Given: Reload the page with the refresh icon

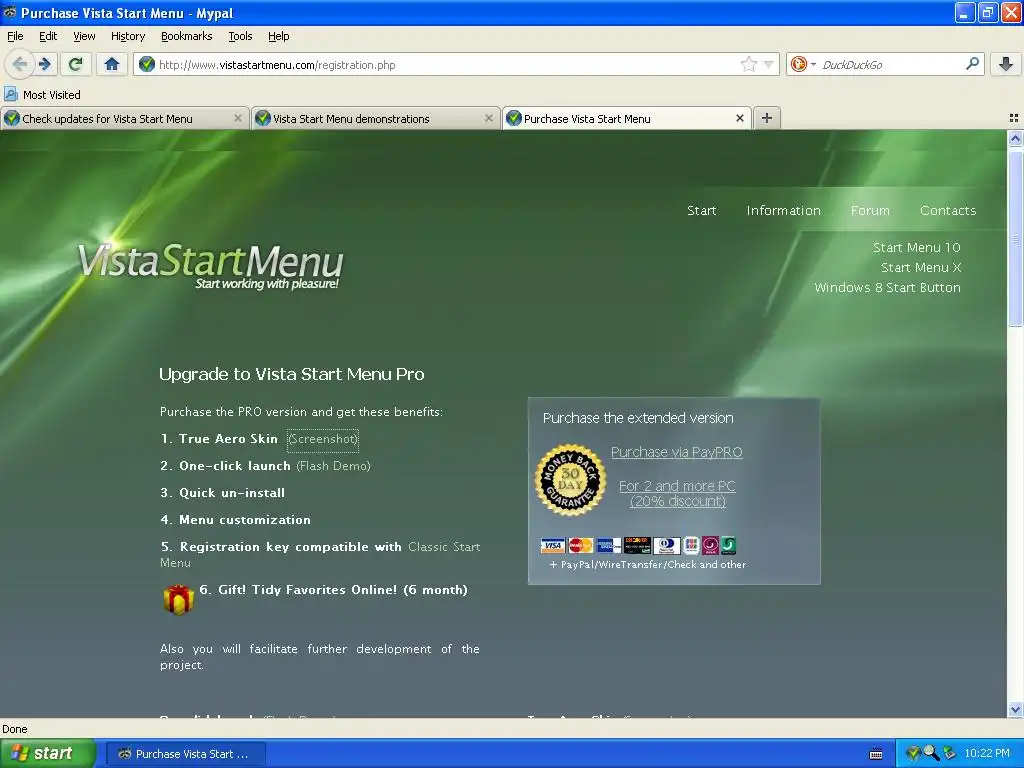Looking at the screenshot, I should coord(76,64).
